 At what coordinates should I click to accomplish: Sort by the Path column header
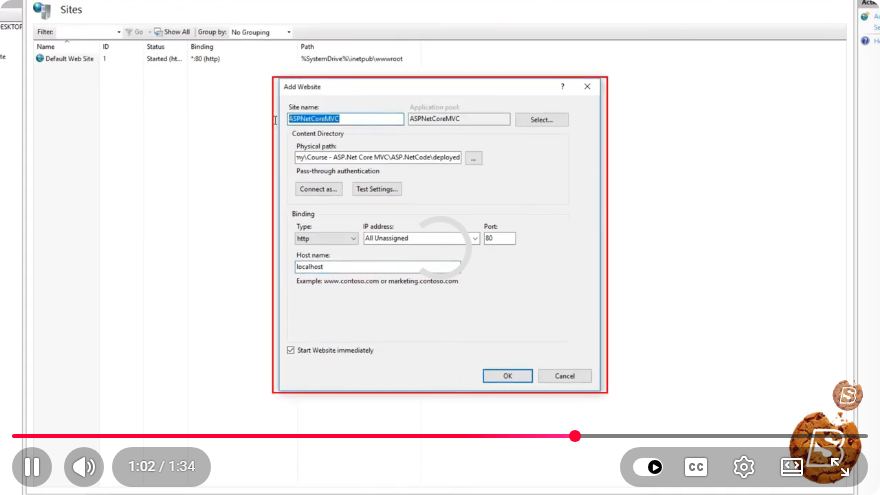tap(308, 47)
